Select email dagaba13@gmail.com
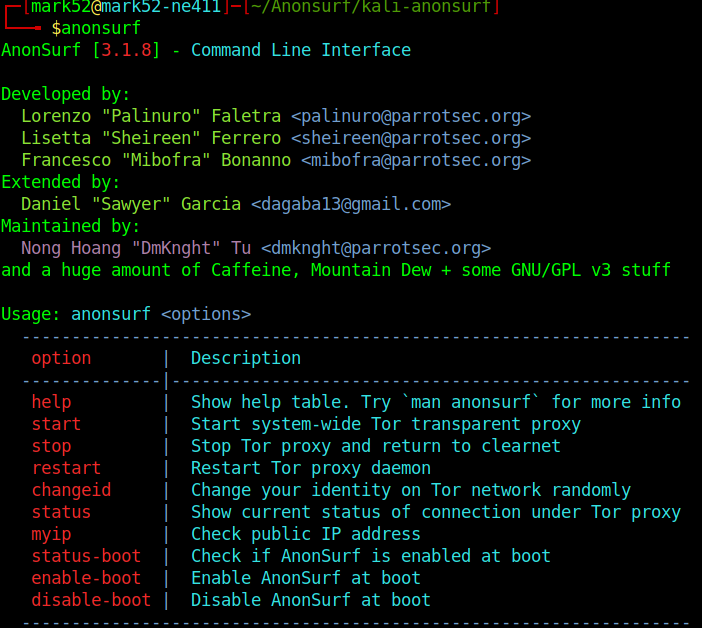This screenshot has width=702, height=628. point(351,204)
